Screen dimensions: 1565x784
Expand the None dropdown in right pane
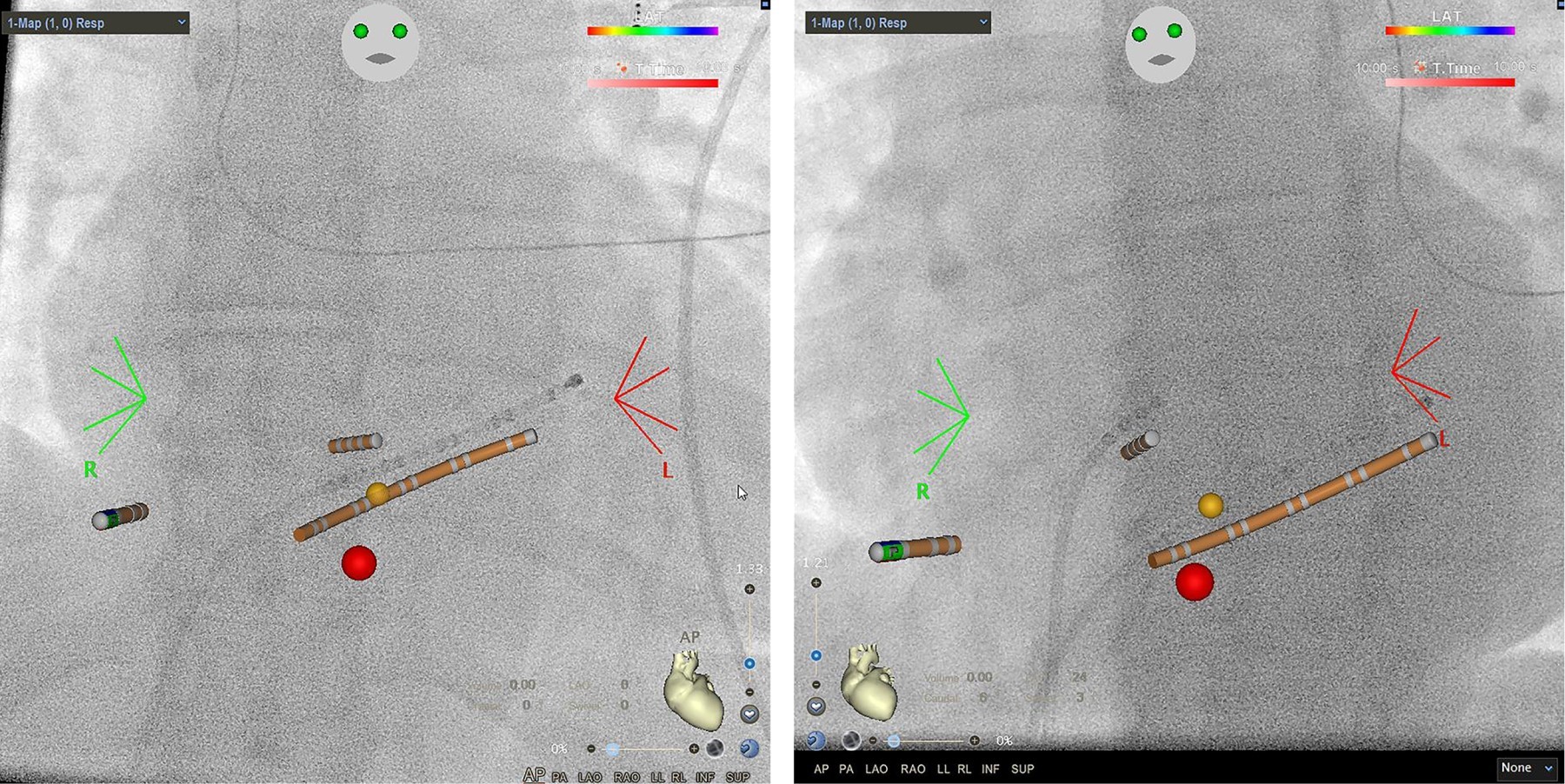click(x=1526, y=767)
